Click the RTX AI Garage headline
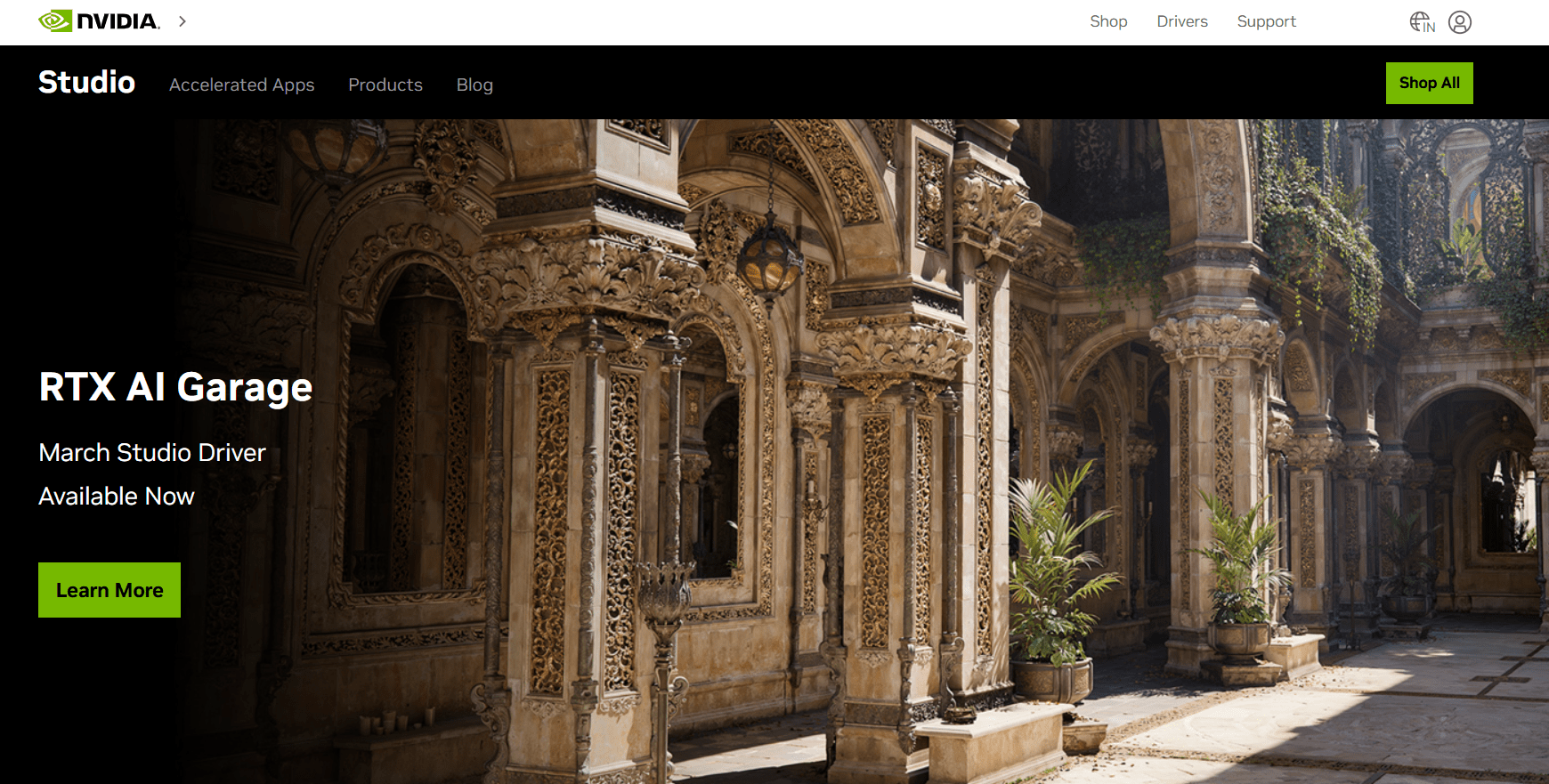This screenshot has width=1549, height=784. click(175, 388)
